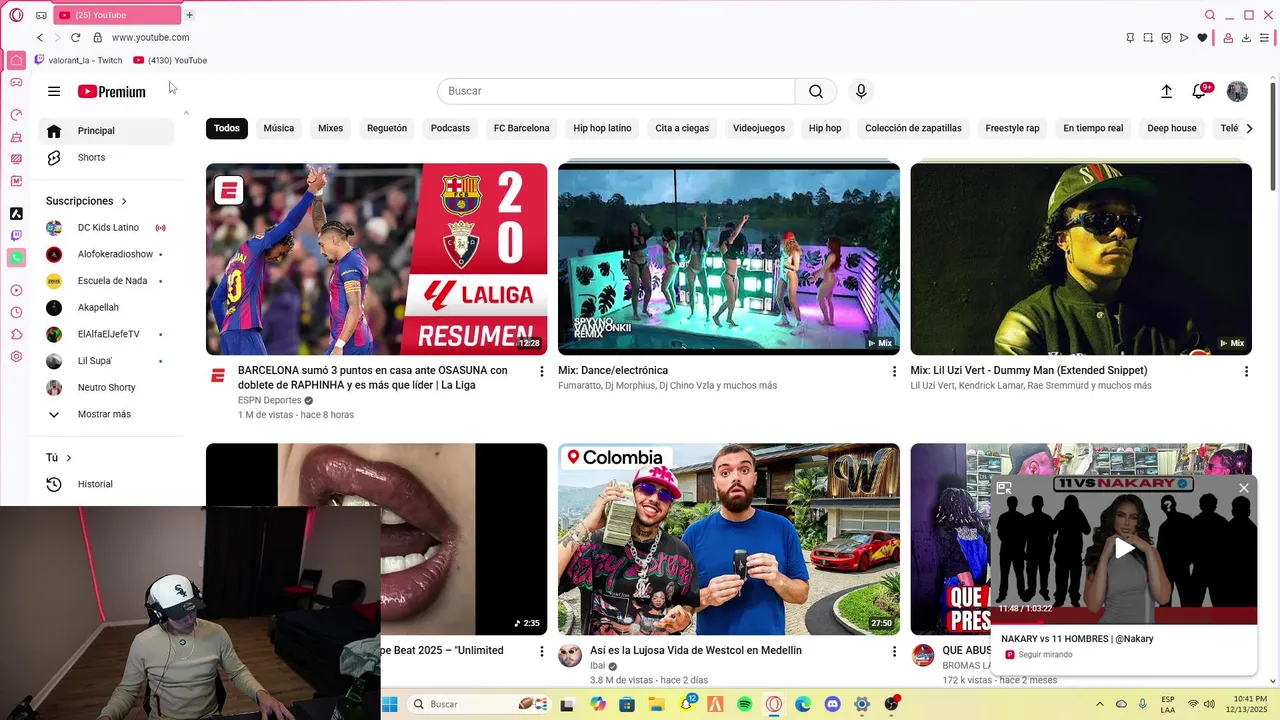The height and width of the screenshot is (720, 1280).
Task: Open Opera sidebar history clock
Action: pos(16,313)
